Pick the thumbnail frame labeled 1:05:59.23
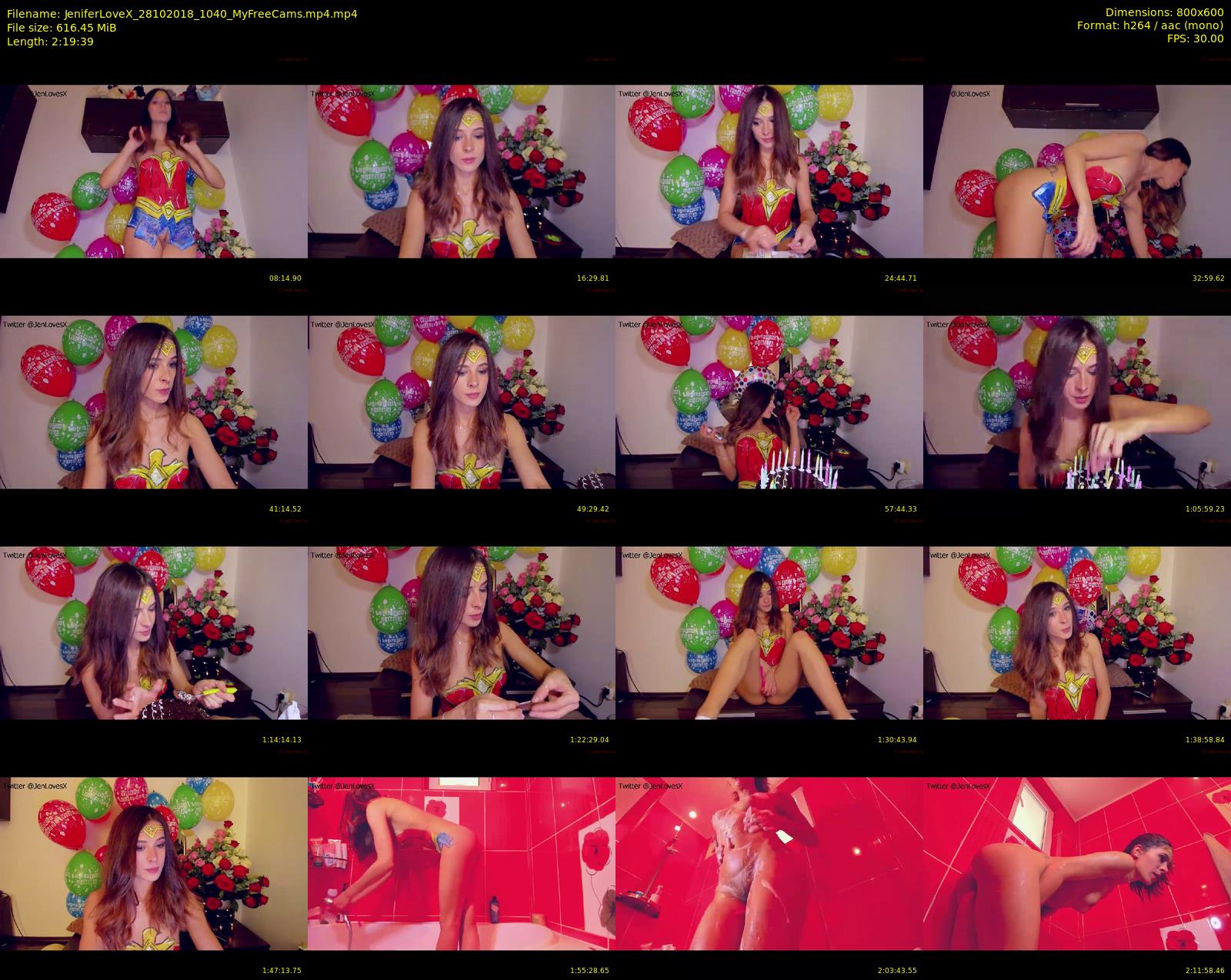 [1077, 402]
